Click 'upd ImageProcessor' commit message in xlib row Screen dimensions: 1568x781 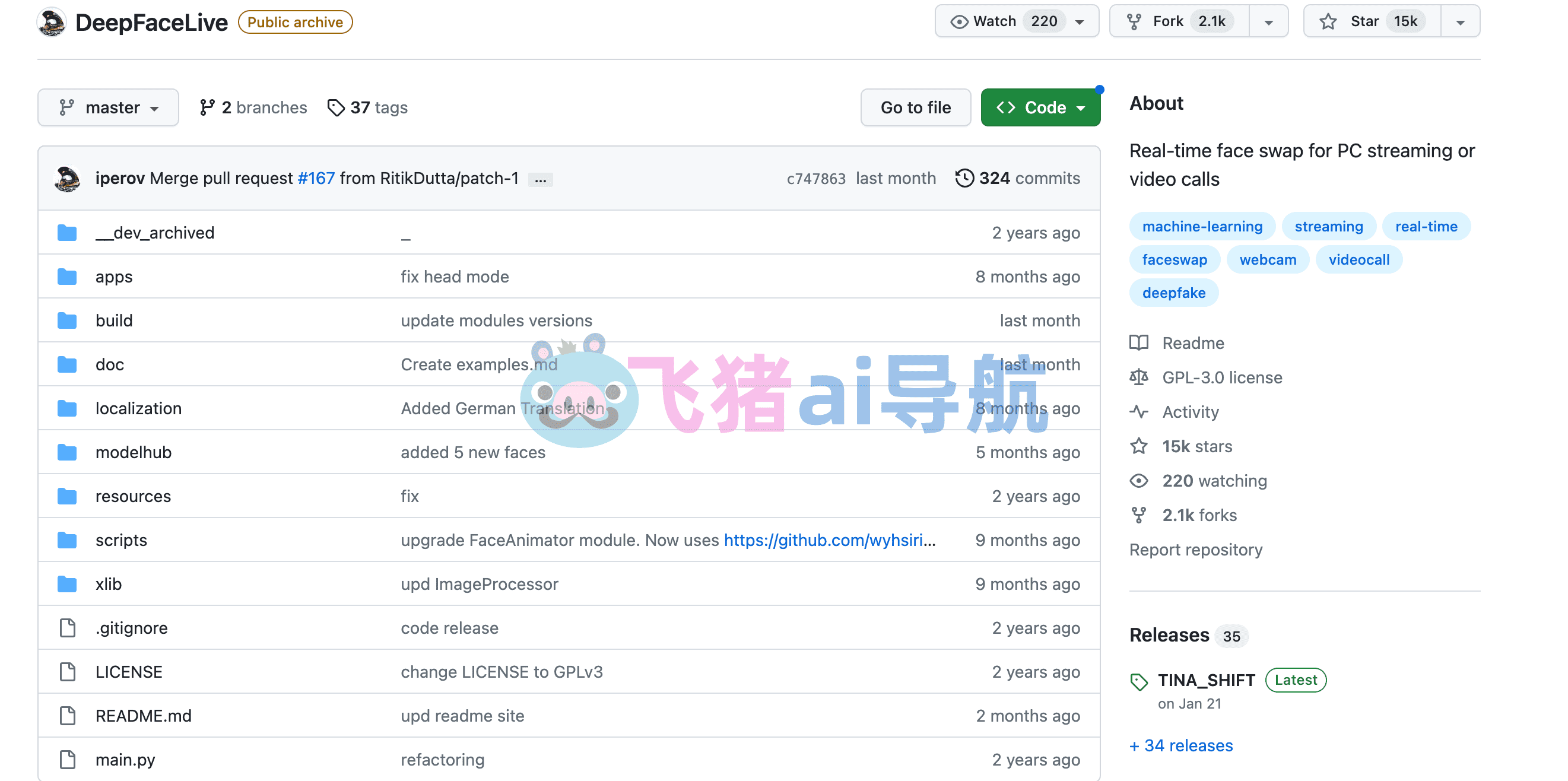(479, 584)
